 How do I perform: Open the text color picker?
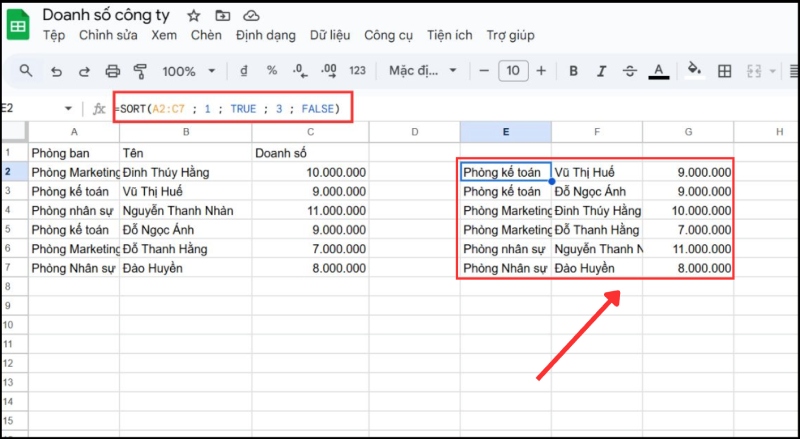[x=659, y=71]
